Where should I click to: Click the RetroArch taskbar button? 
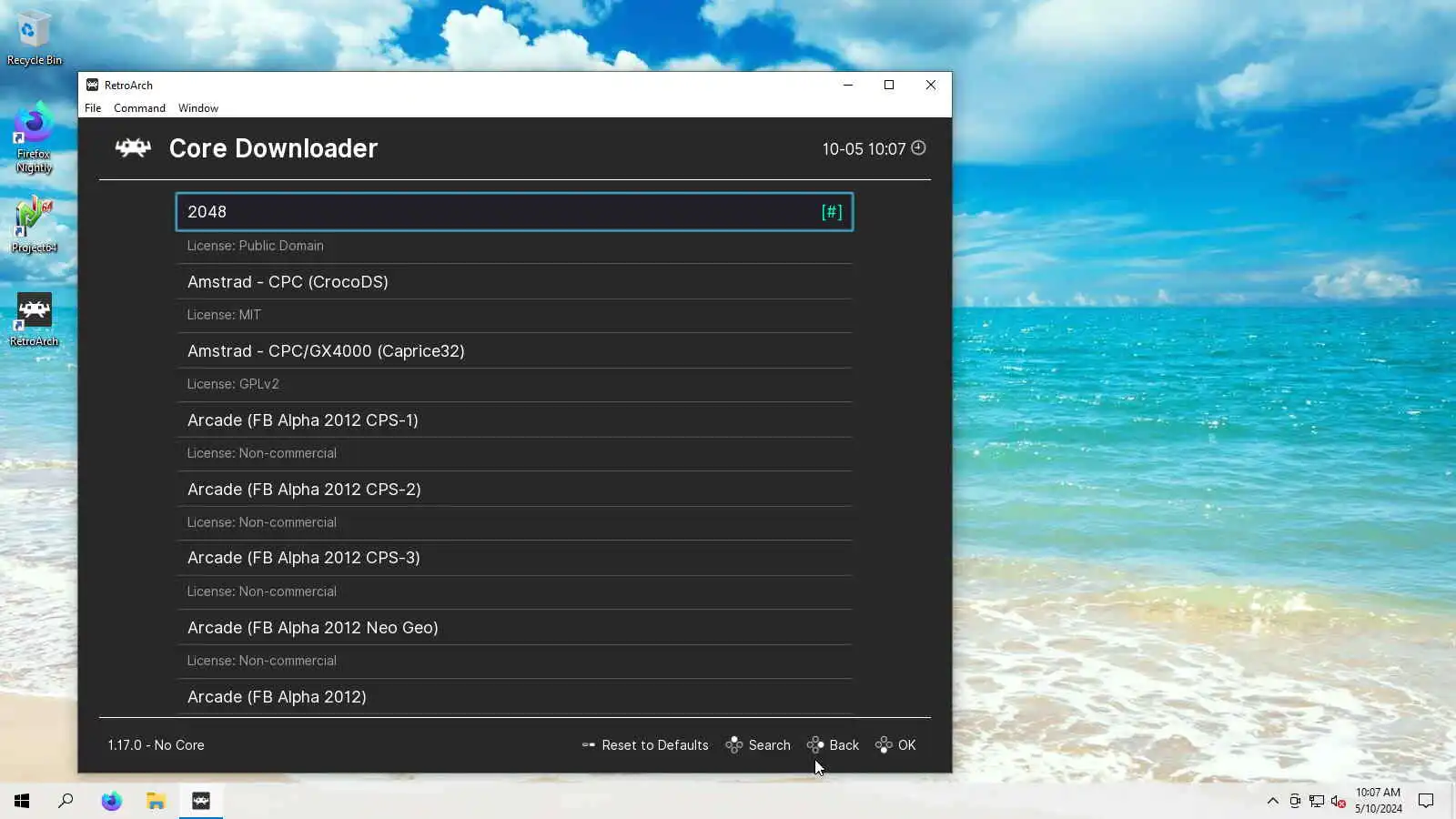(201, 801)
